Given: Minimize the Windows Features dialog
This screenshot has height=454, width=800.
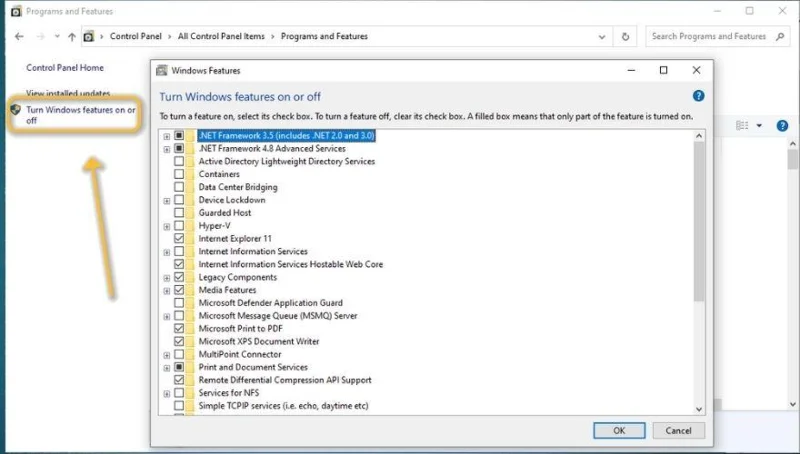Looking at the screenshot, I should [x=631, y=70].
